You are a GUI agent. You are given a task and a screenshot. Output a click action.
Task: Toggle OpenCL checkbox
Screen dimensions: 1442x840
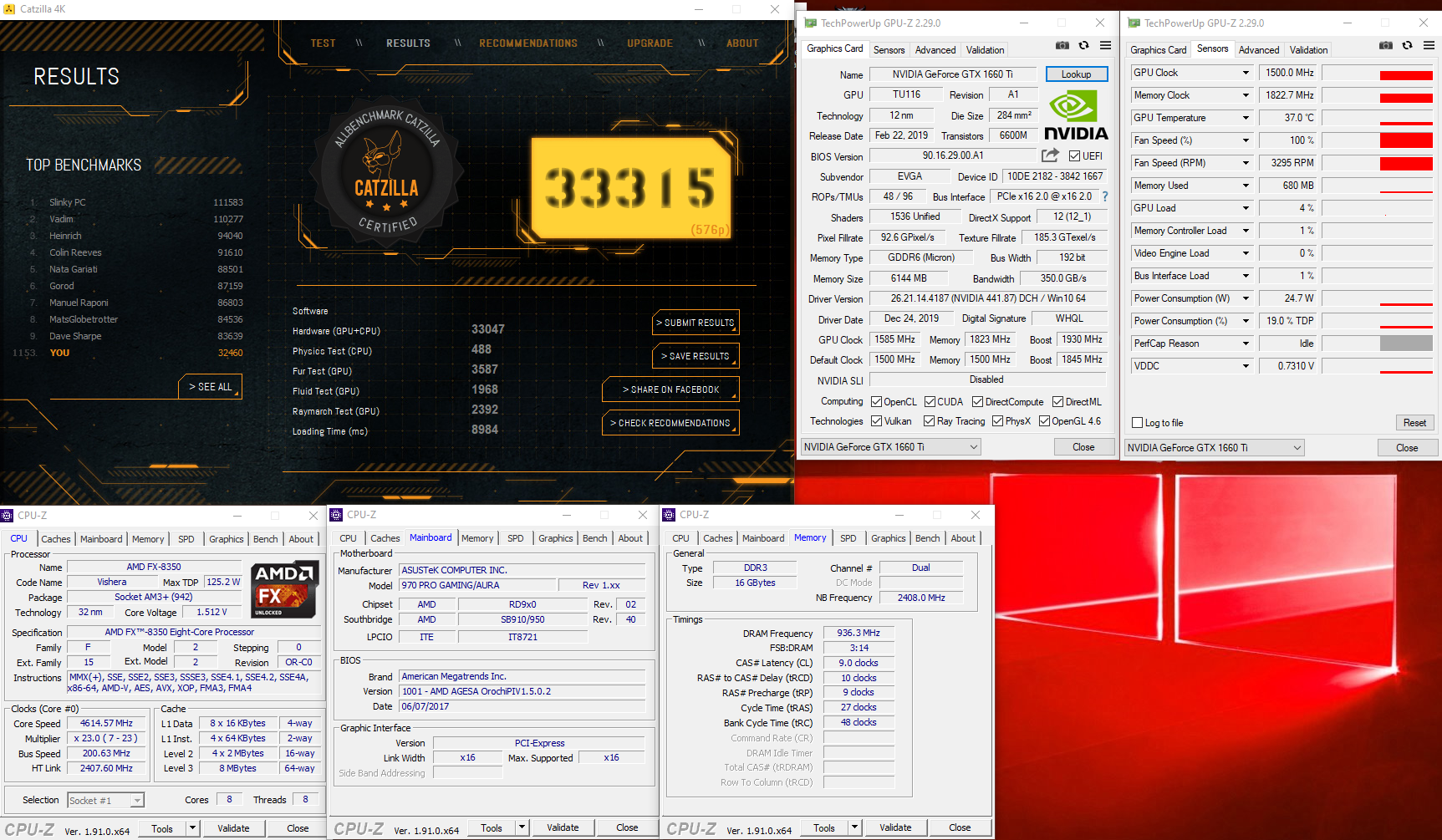[x=876, y=402]
